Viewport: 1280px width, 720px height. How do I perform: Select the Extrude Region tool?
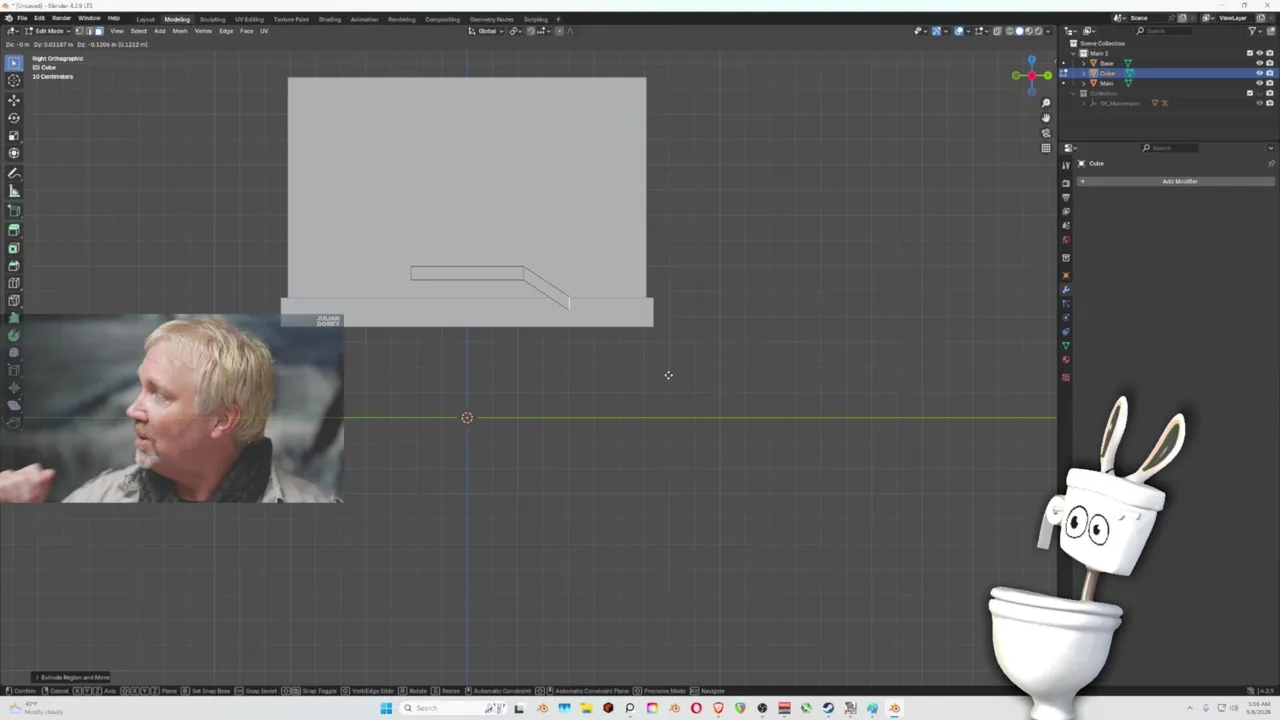click(14, 229)
